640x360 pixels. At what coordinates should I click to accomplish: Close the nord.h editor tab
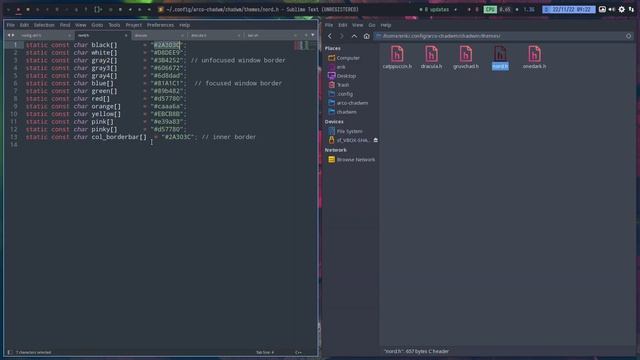point(126,36)
